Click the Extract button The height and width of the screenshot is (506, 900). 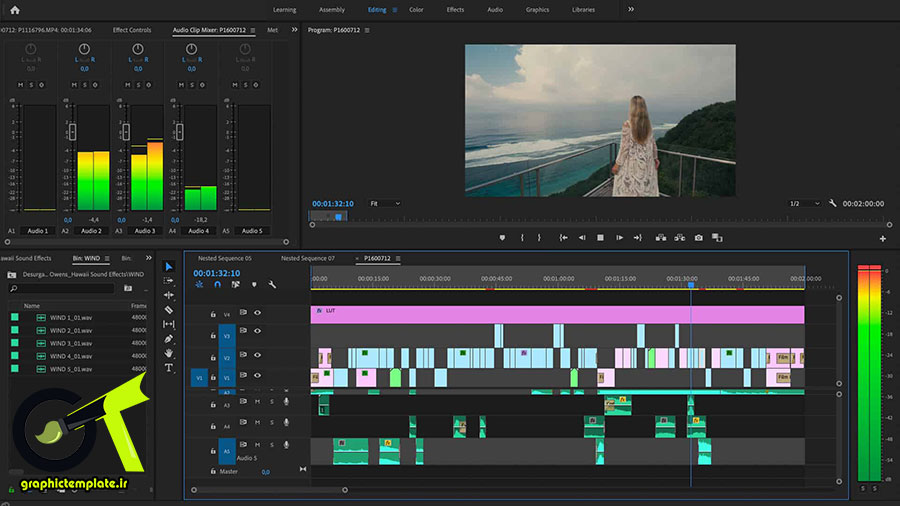(x=680, y=238)
